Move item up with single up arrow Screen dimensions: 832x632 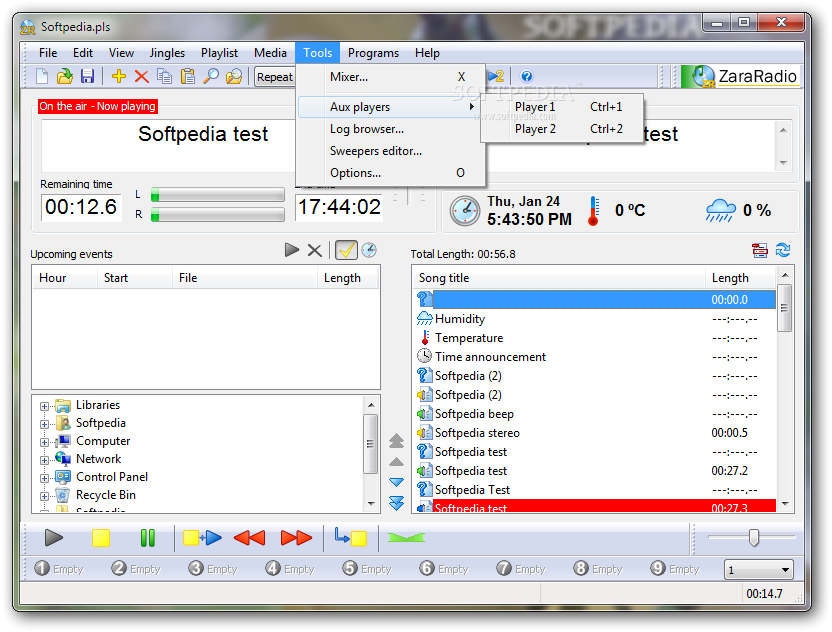pos(396,462)
